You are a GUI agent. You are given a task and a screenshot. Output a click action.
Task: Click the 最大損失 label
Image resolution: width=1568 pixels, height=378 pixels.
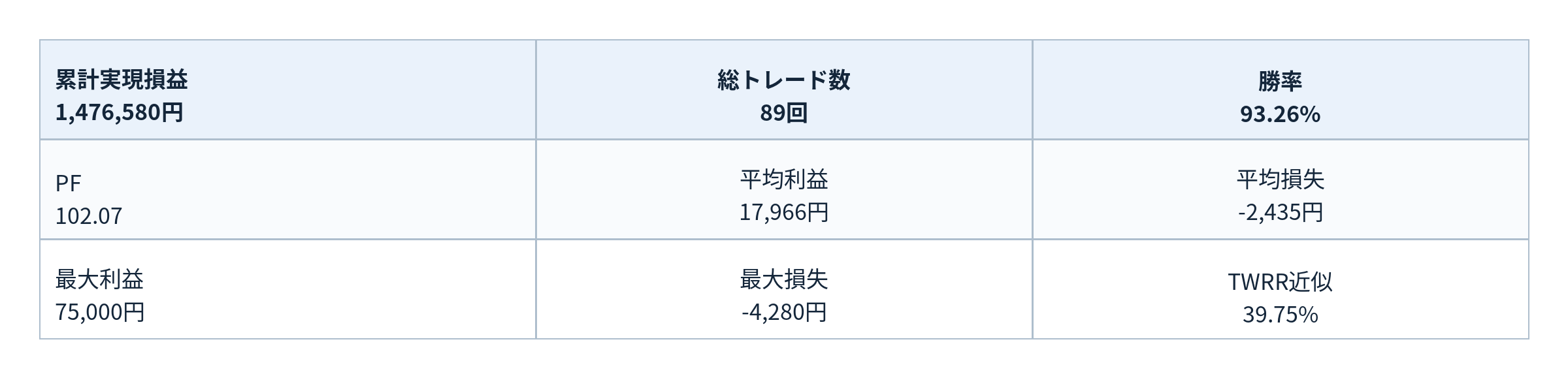point(783,279)
